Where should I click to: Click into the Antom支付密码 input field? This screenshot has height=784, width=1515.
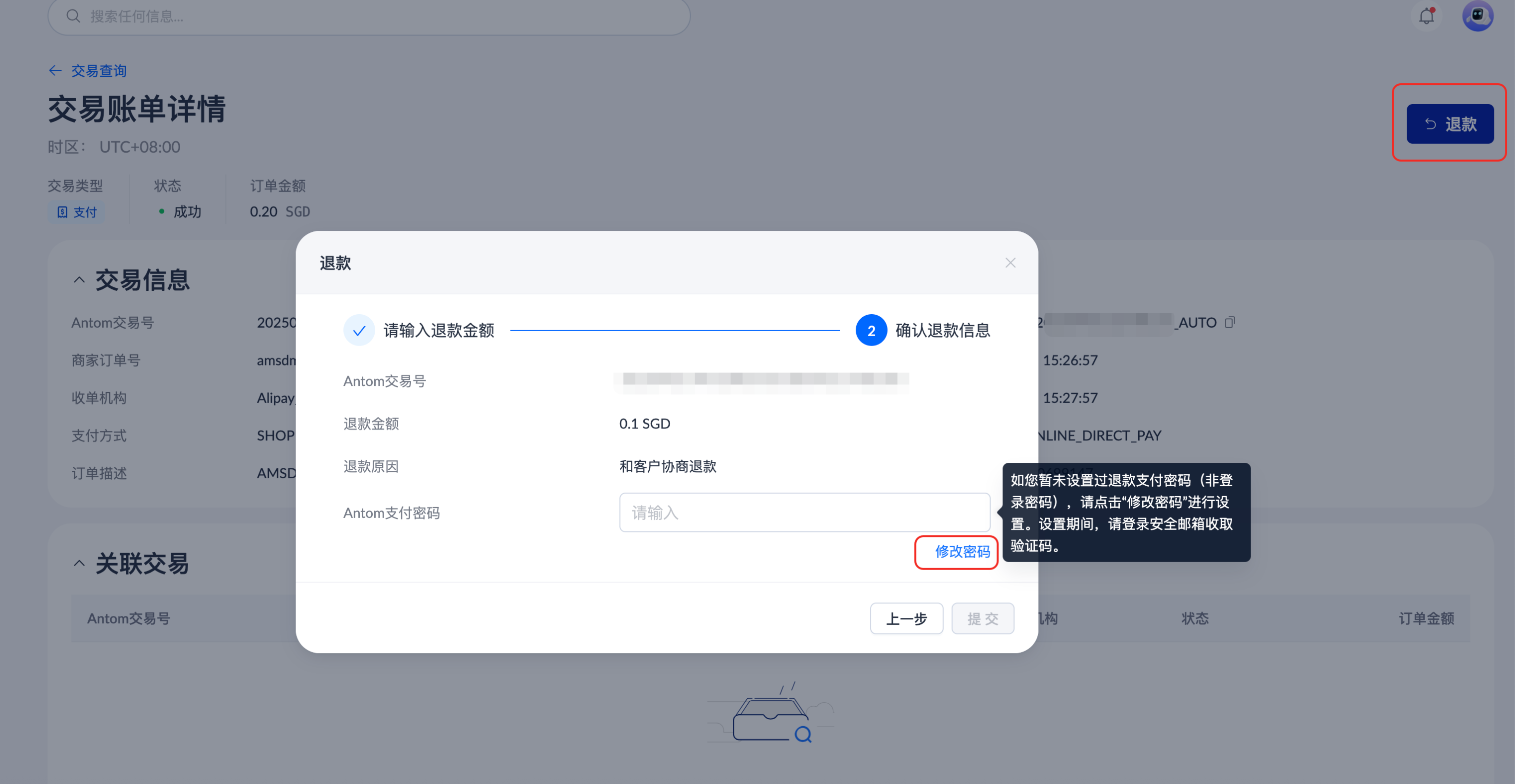(x=804, y=513)
